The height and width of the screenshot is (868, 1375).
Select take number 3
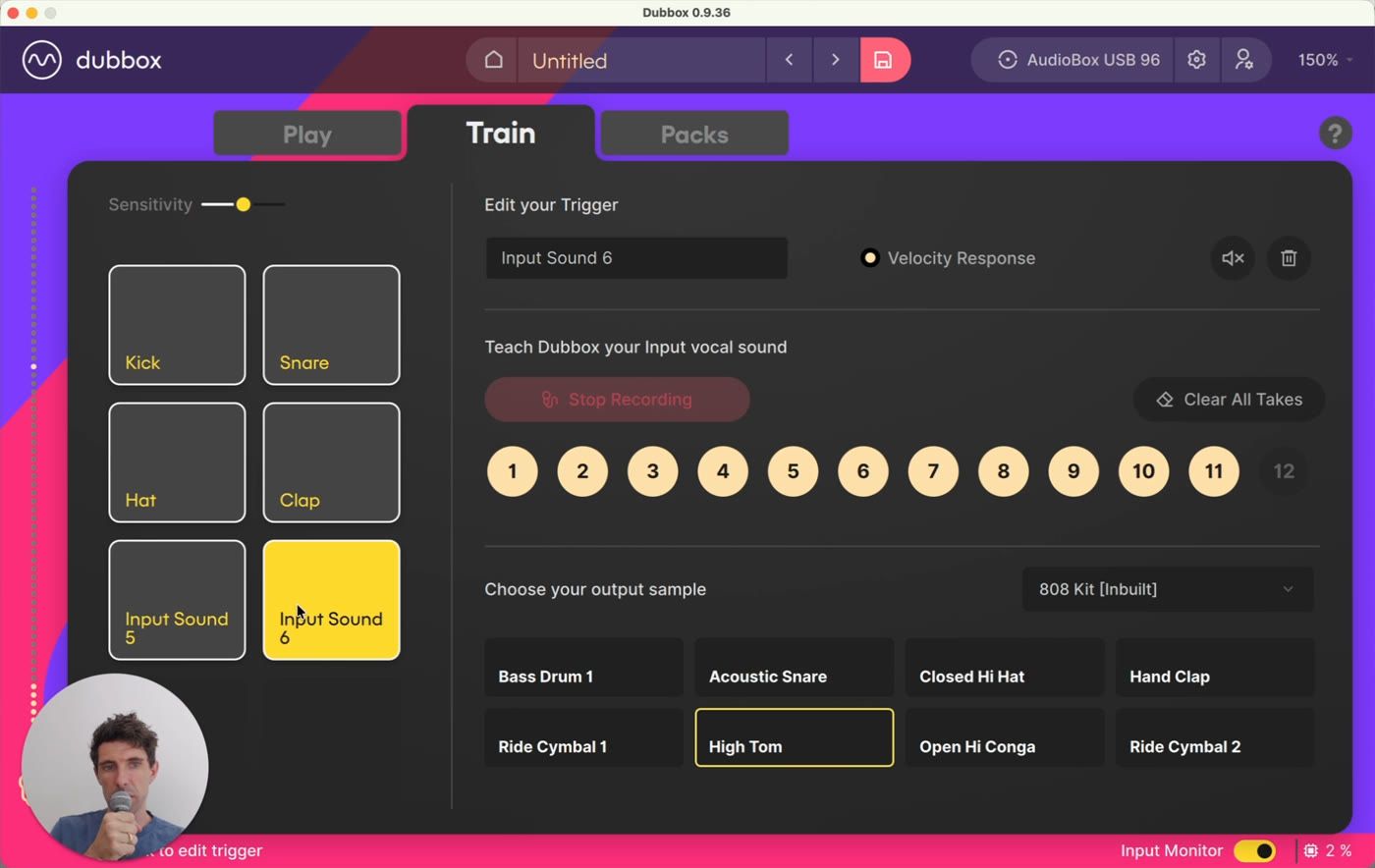click(x=653, y=471)
